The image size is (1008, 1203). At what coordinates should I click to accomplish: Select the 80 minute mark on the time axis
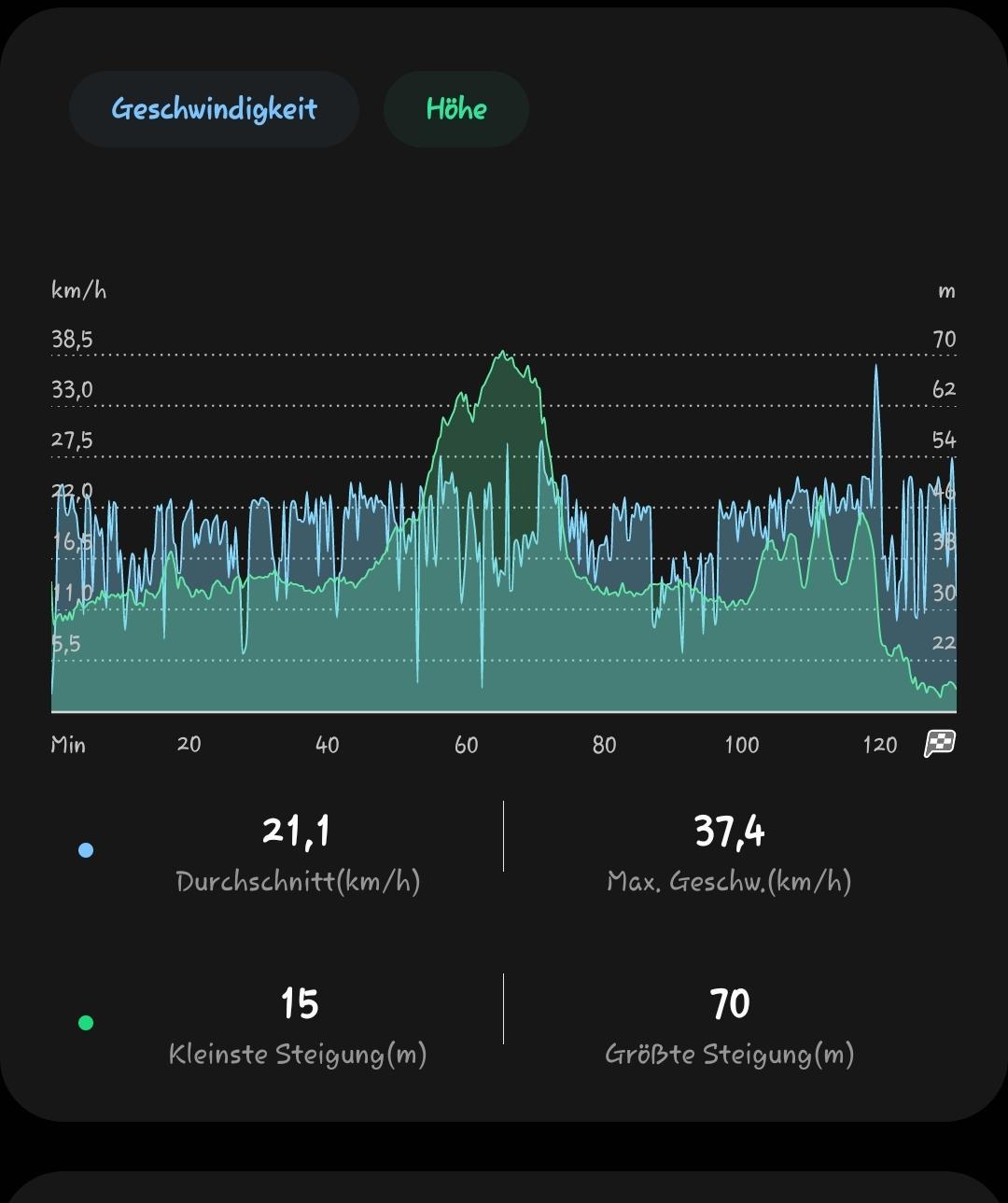(604, 745)
